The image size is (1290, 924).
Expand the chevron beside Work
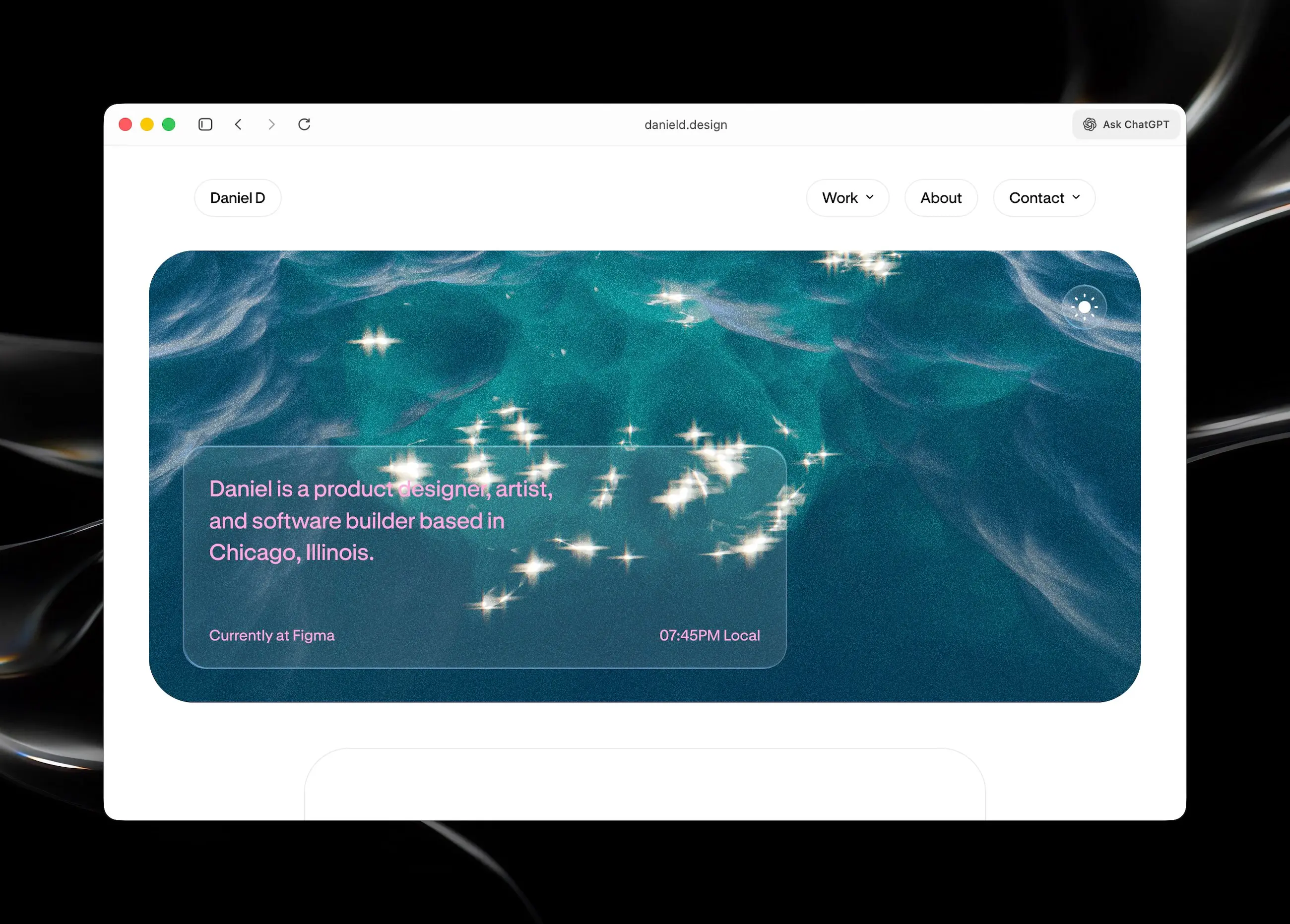(870, 197)
